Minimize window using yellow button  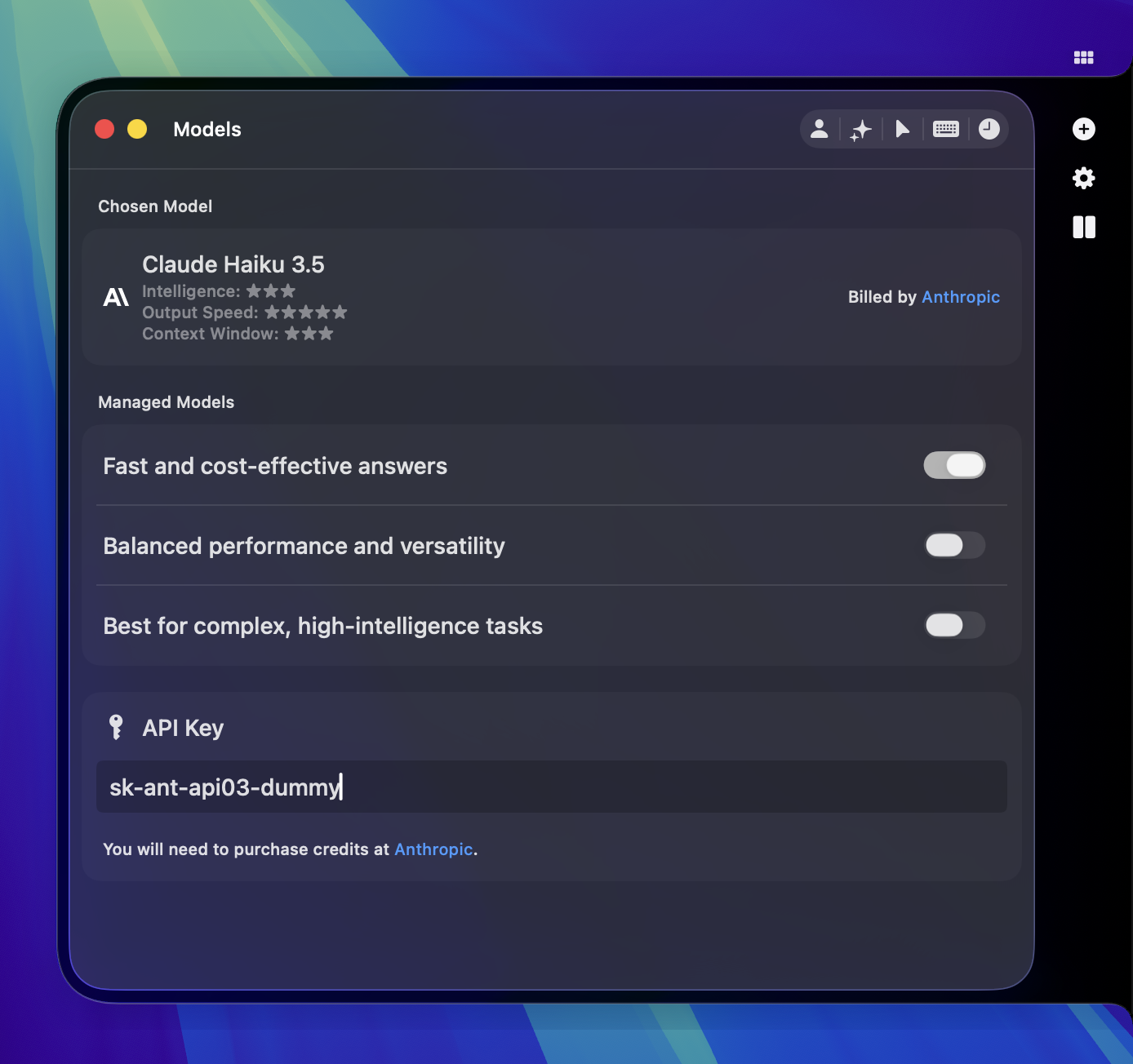pyautogui.click(x=137, y=129)
